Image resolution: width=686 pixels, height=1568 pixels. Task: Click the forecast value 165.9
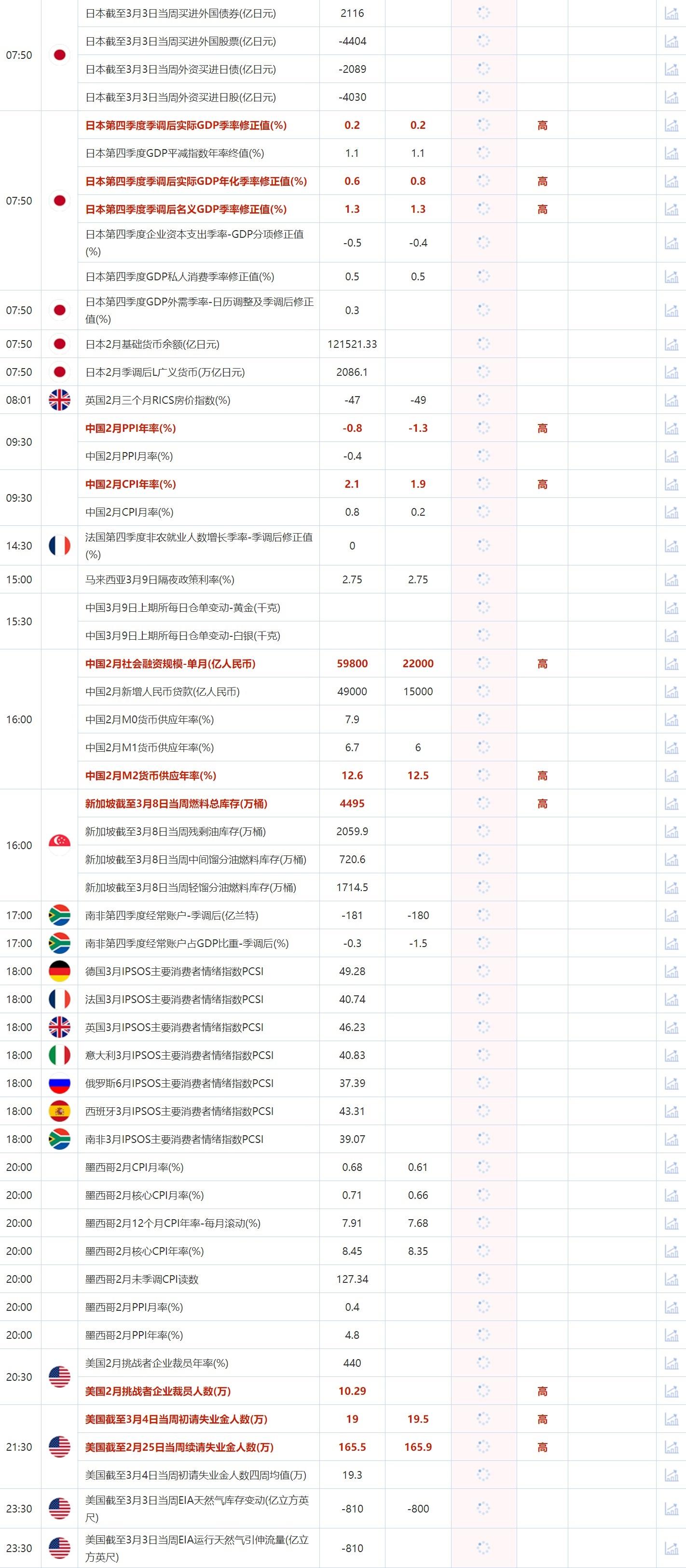tap(418, 1447)
